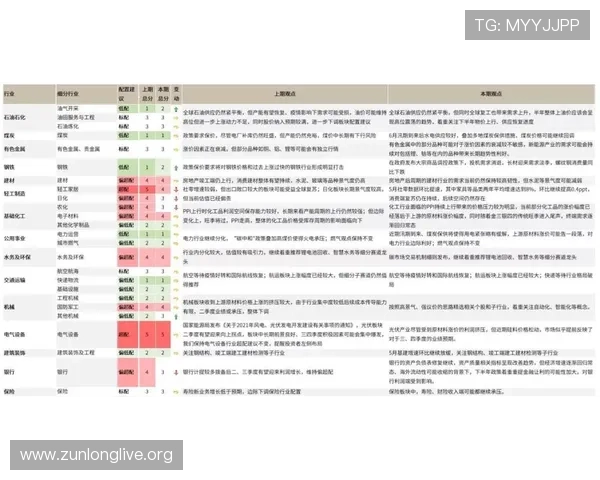Viewport: 600px width, 480px height.
Task: Click the pink 偏超配 cell in 水务及环保 row
Action: (x=127, y=258)
